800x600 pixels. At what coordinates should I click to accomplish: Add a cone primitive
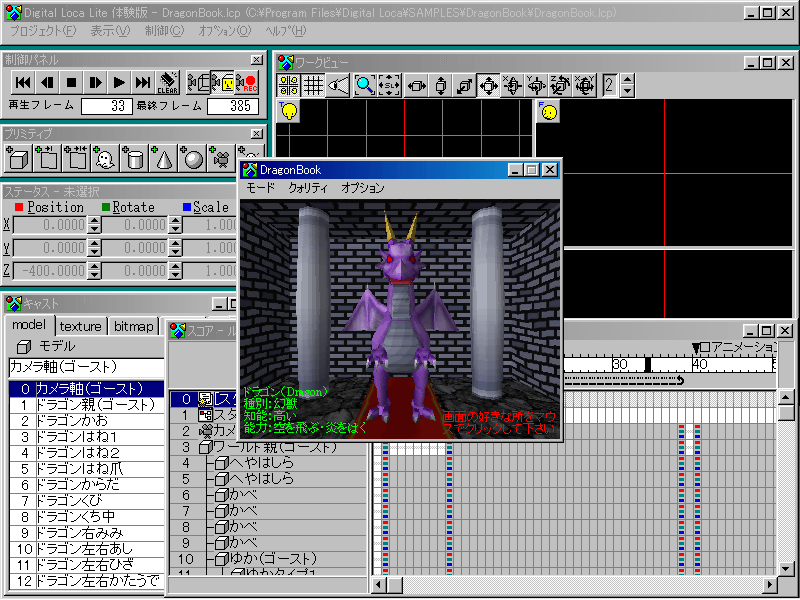point(163,158)
